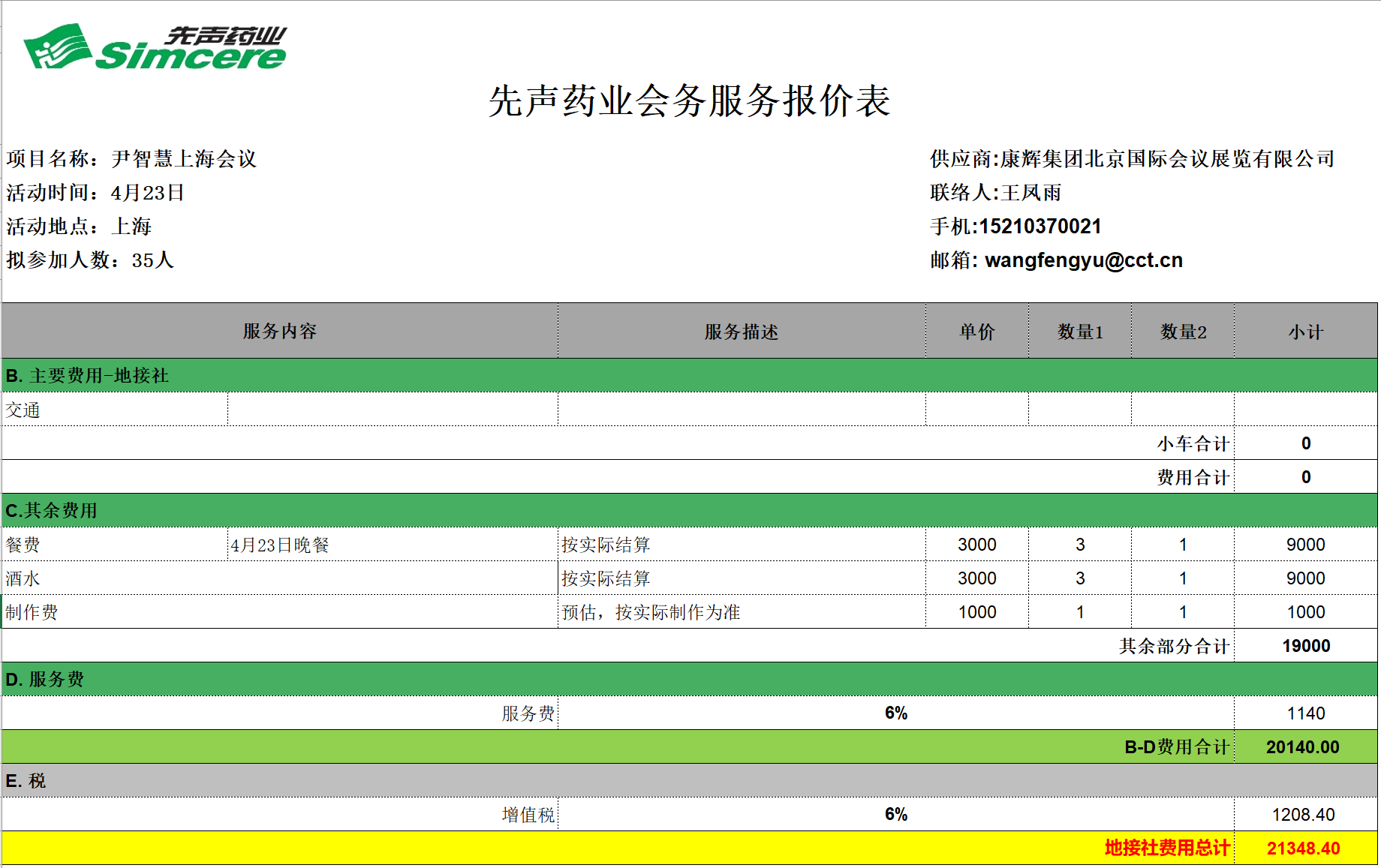Select the 拟参加人数 35人 cell

tap(90, 260)
